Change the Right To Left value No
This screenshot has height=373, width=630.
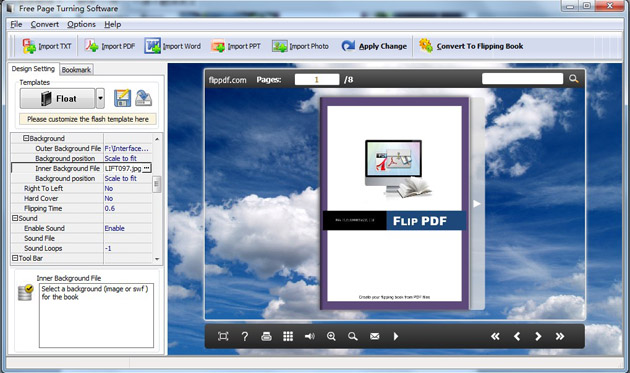click(127, 188)
